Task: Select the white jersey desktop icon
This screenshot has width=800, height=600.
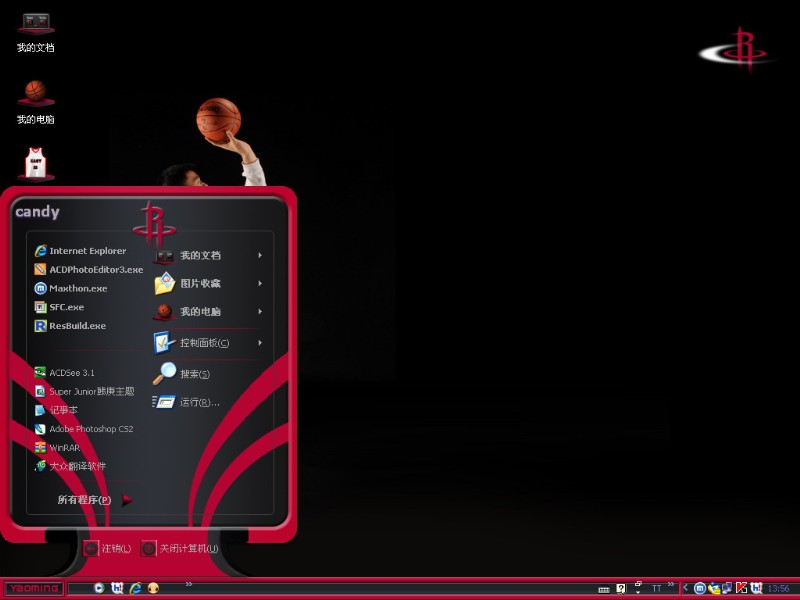Action: pyautogui.click(x=36, y=164)
